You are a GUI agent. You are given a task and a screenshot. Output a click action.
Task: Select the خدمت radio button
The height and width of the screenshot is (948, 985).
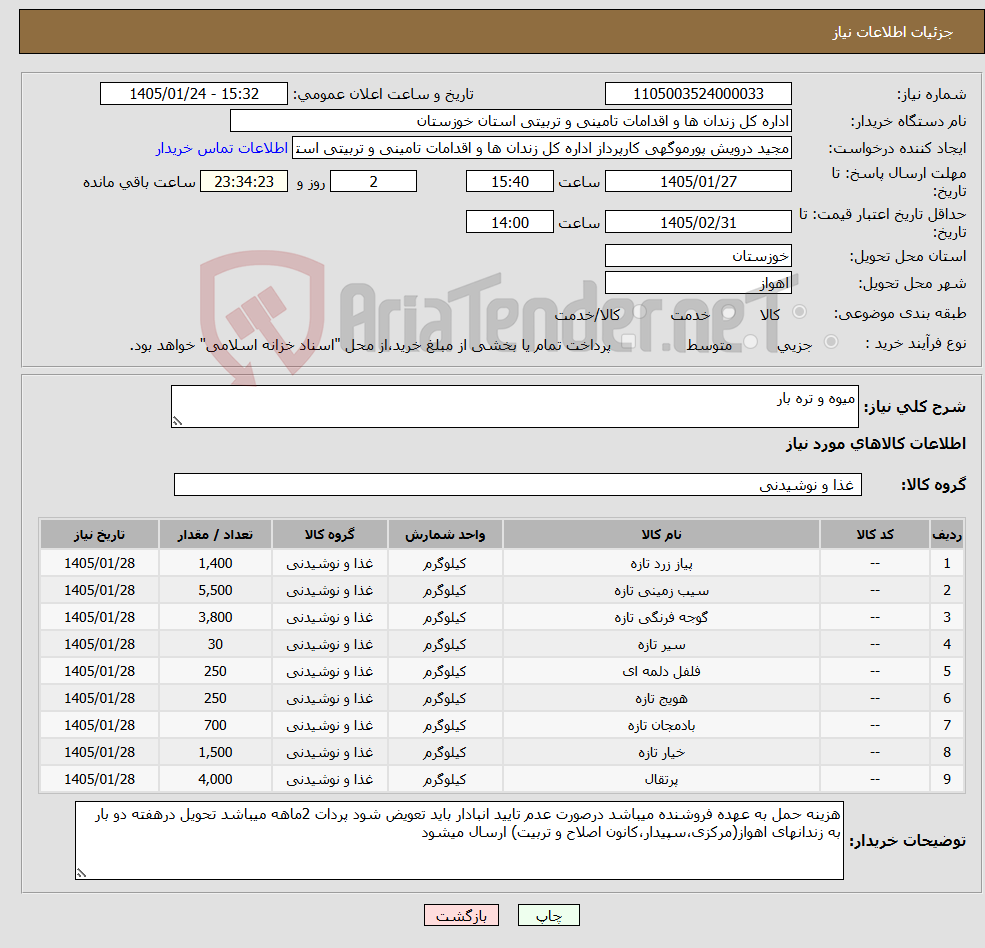[729, 312]
